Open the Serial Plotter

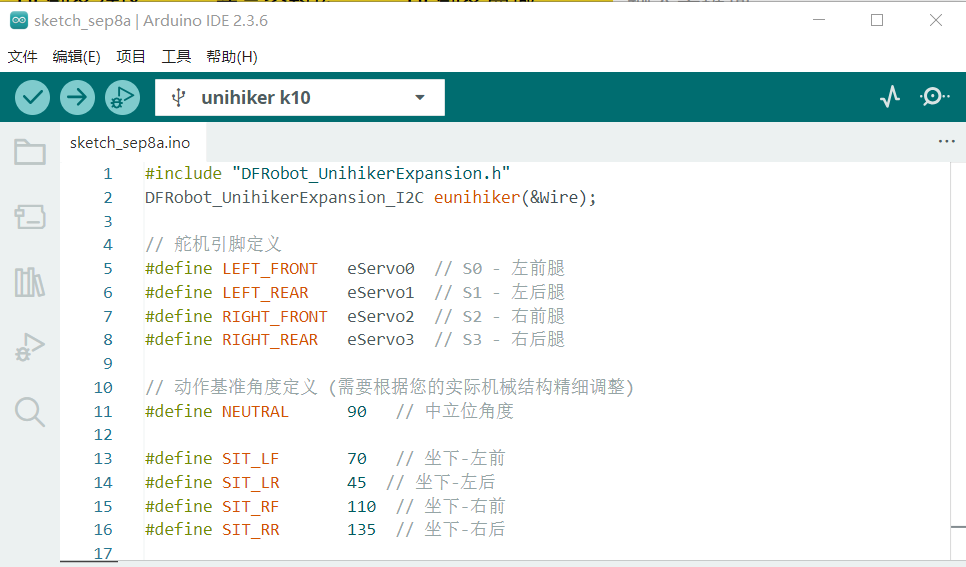(890, 97)
